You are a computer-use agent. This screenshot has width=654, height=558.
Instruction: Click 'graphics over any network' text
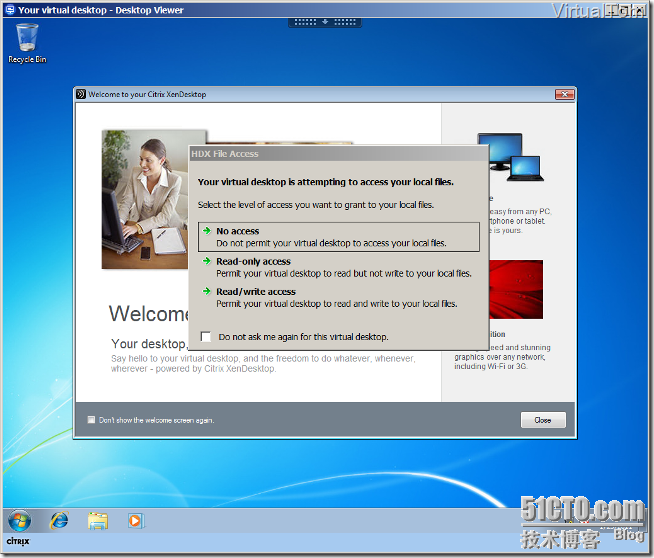click(500, 357)
